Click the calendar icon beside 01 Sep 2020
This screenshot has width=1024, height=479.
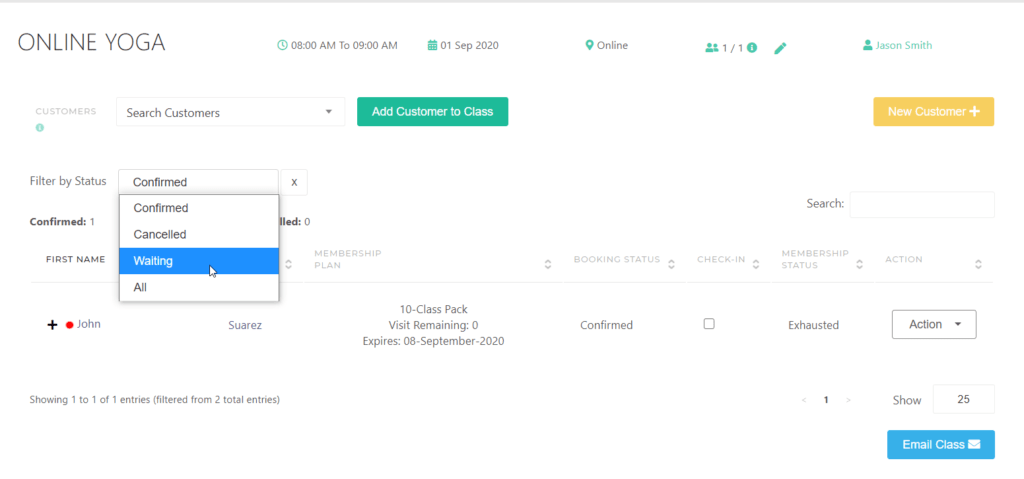432,46
